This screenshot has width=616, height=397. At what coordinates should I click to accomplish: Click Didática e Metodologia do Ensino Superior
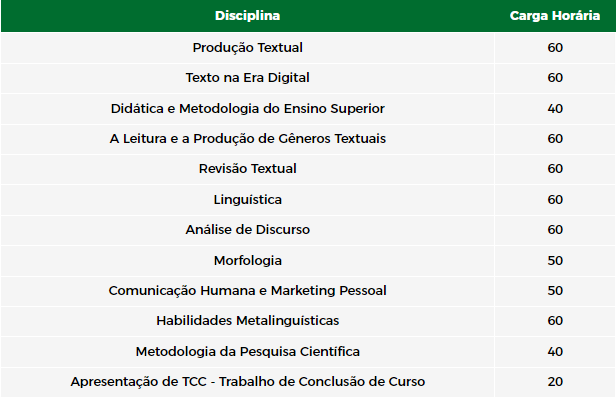[x=248, y=108]
